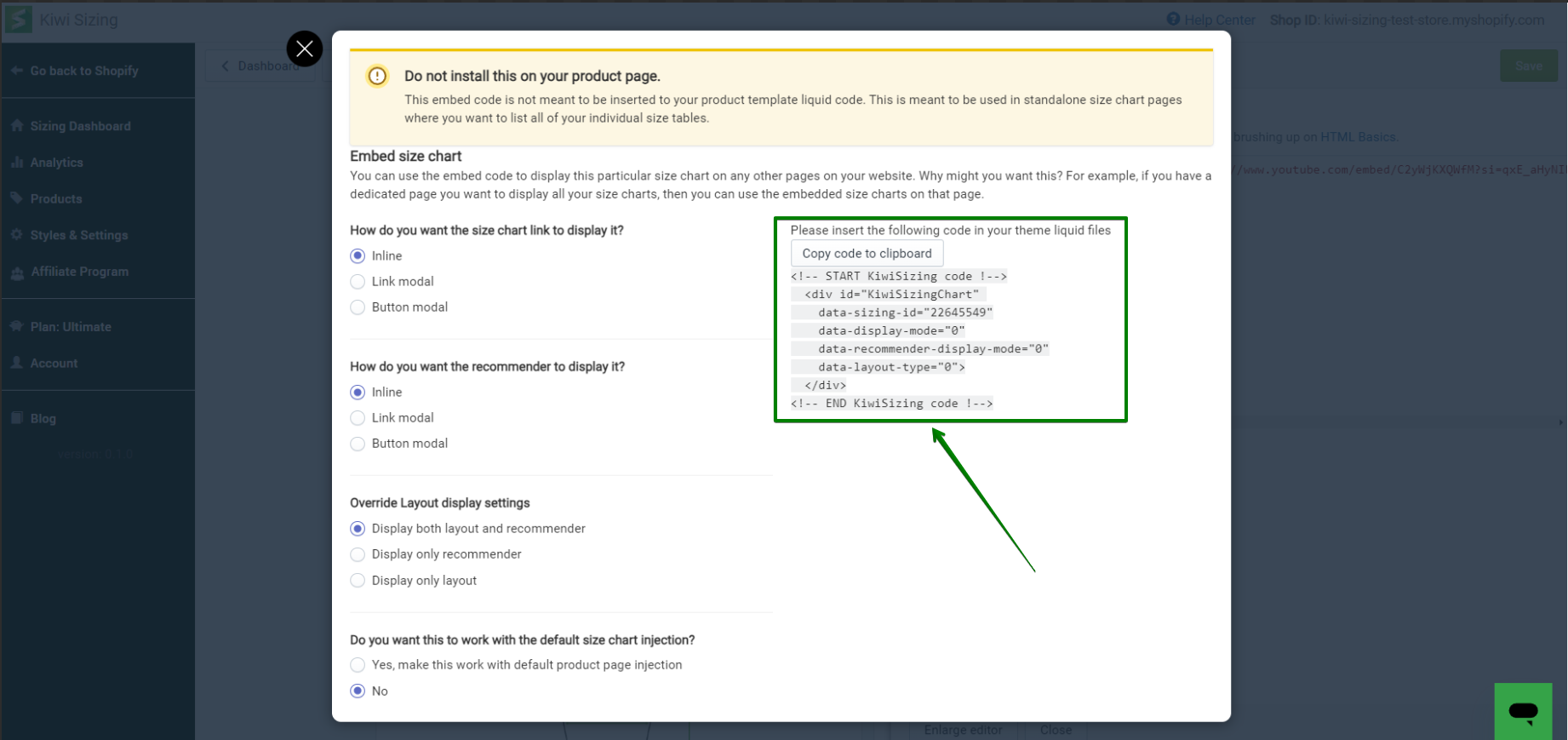
Task: Open the Help Center link
Action: tap(1219, 20)
